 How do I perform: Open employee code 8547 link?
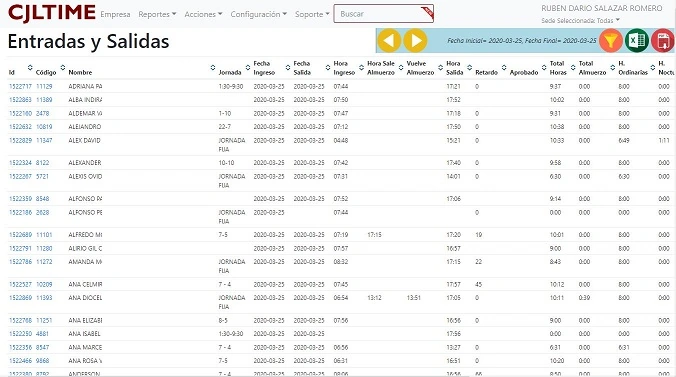(x=42, y=347)
